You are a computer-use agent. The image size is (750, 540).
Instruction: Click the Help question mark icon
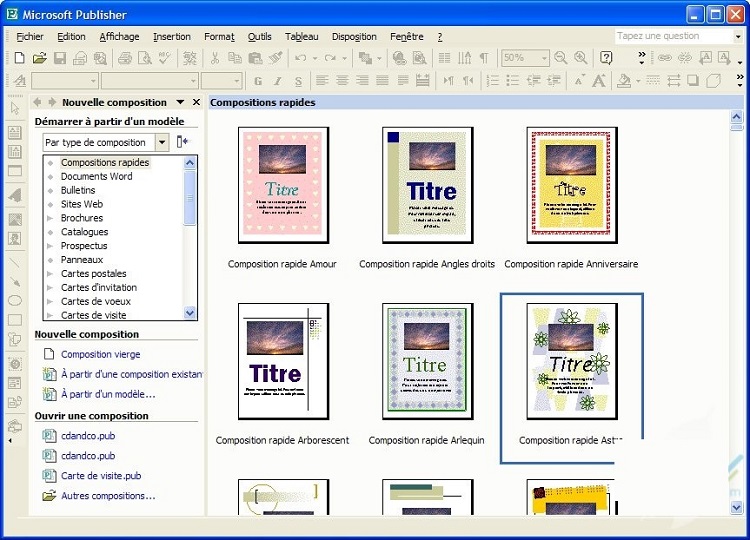point(606,58)
